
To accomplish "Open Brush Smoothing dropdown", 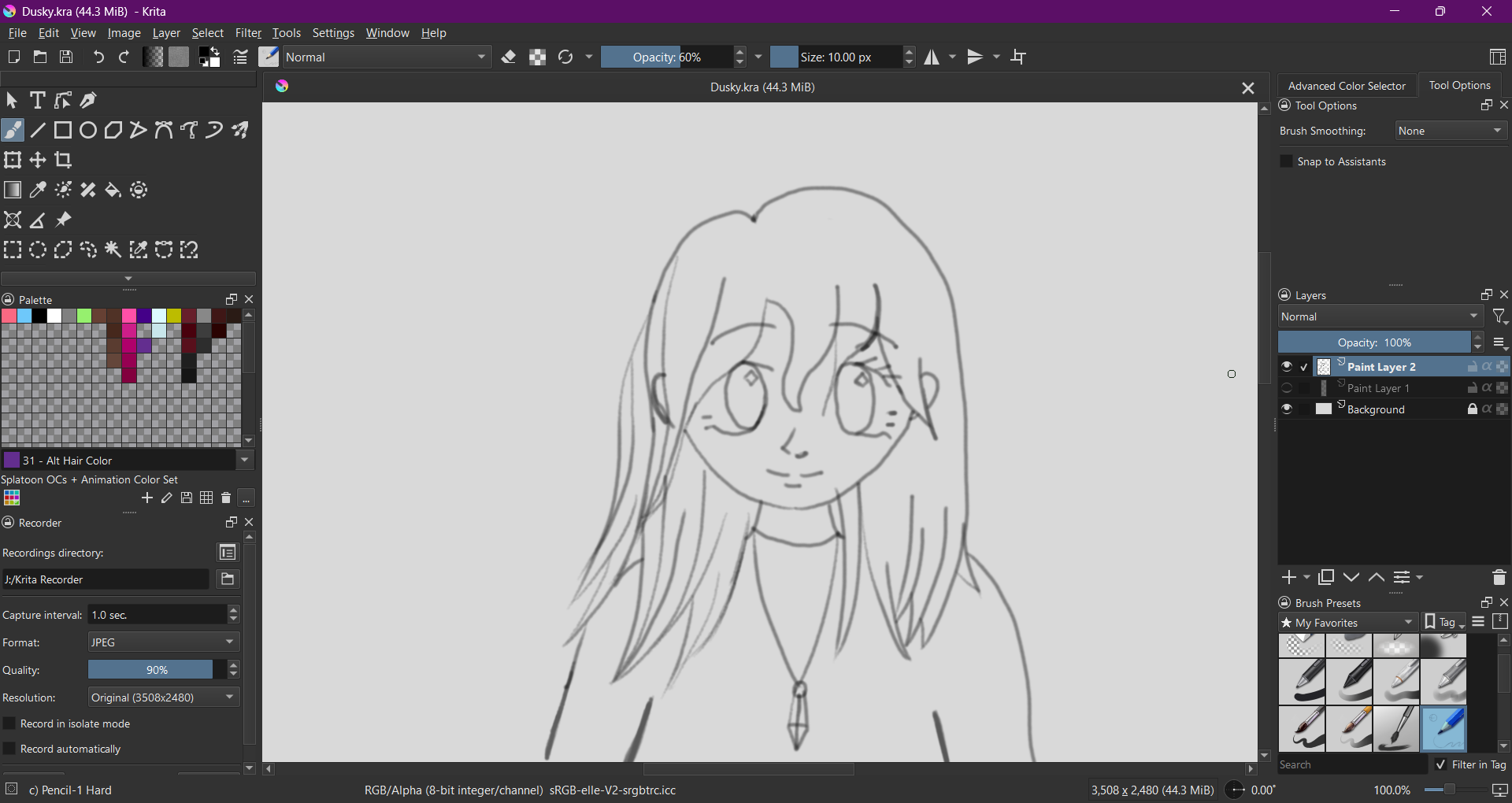I will point(1451,131).
